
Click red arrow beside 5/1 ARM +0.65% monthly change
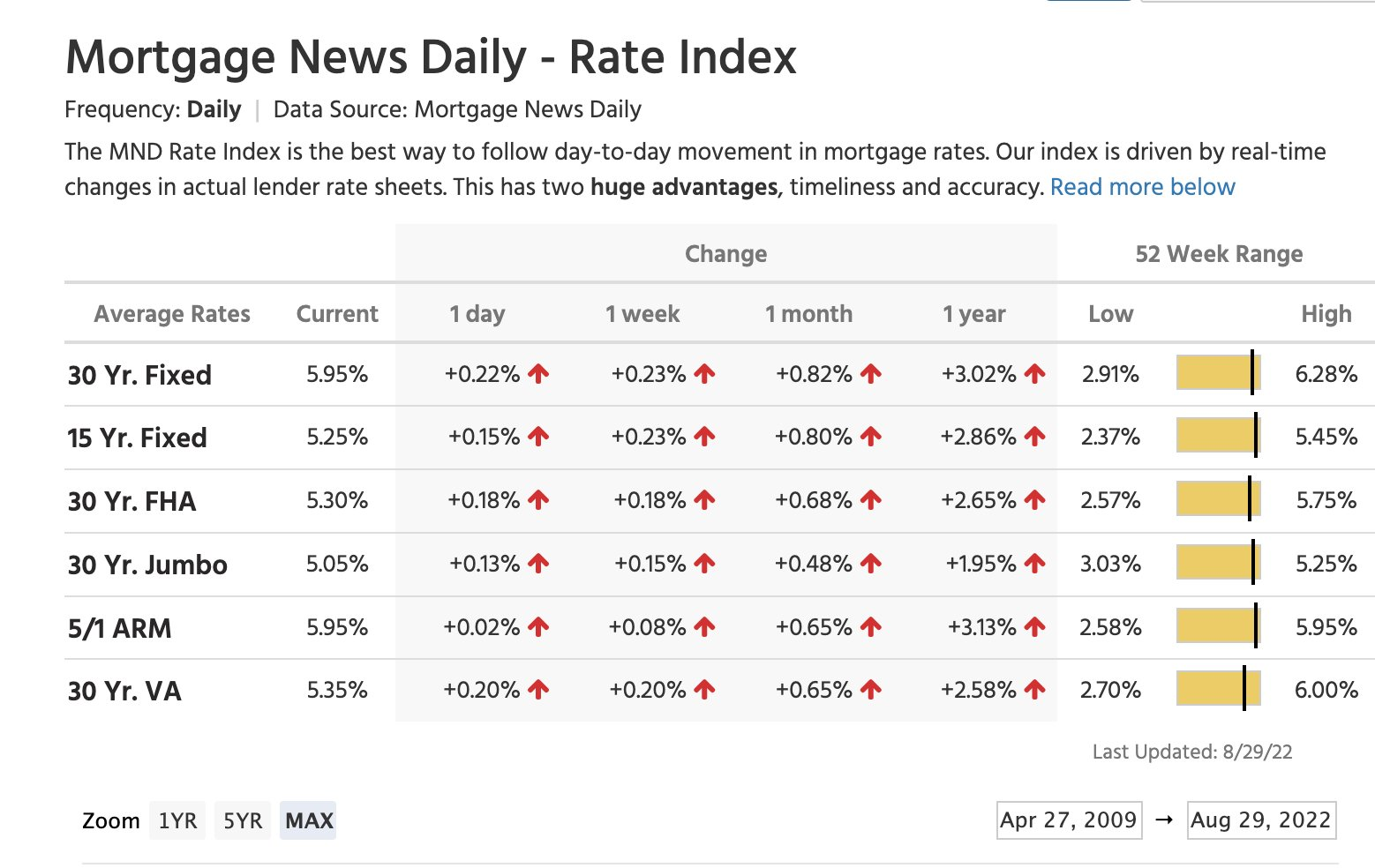(871, 627)
